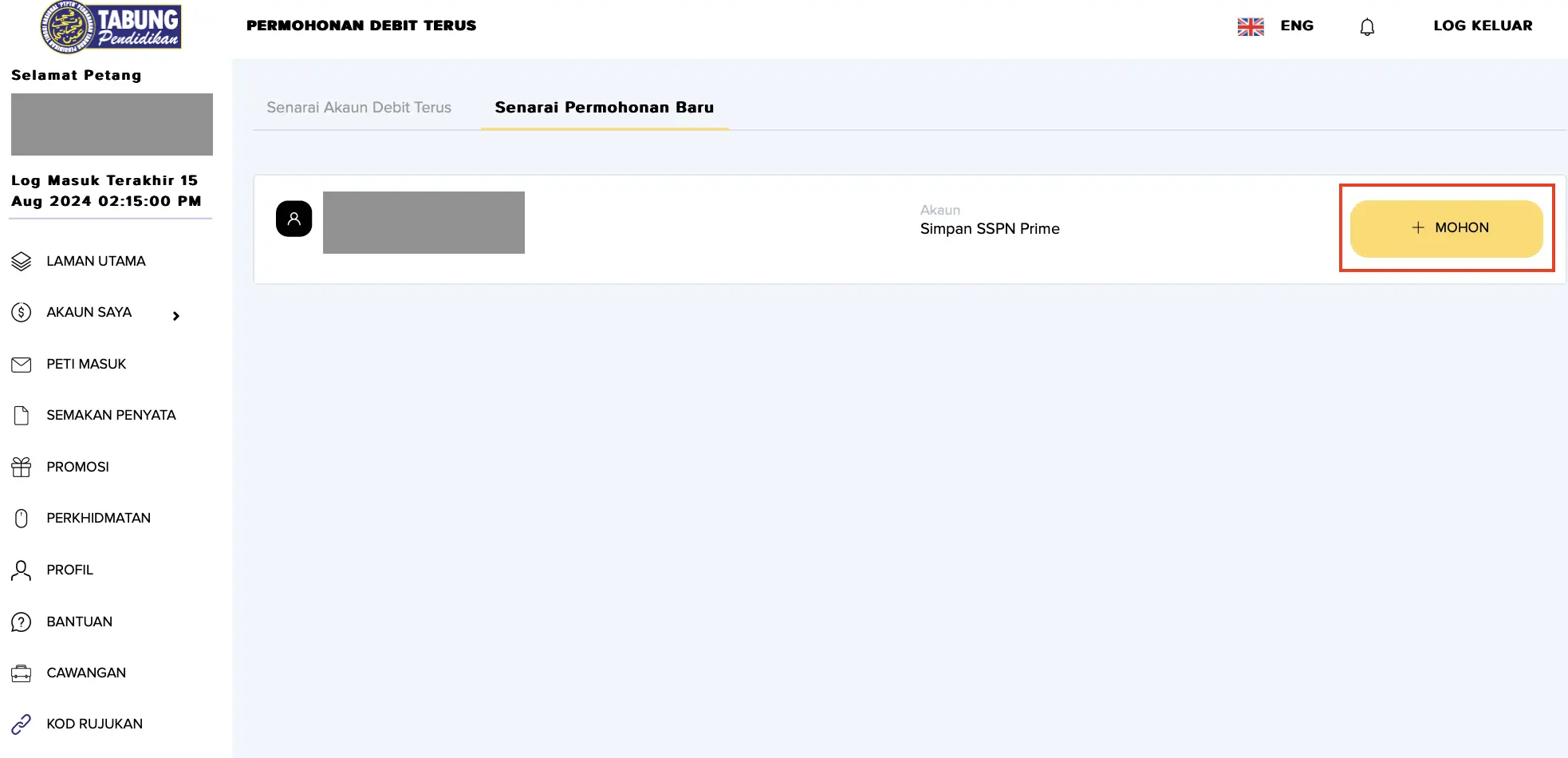Click the notification bell icon
The height and width of the screenshot is (758, 1568).
[x=1367, y=27]
